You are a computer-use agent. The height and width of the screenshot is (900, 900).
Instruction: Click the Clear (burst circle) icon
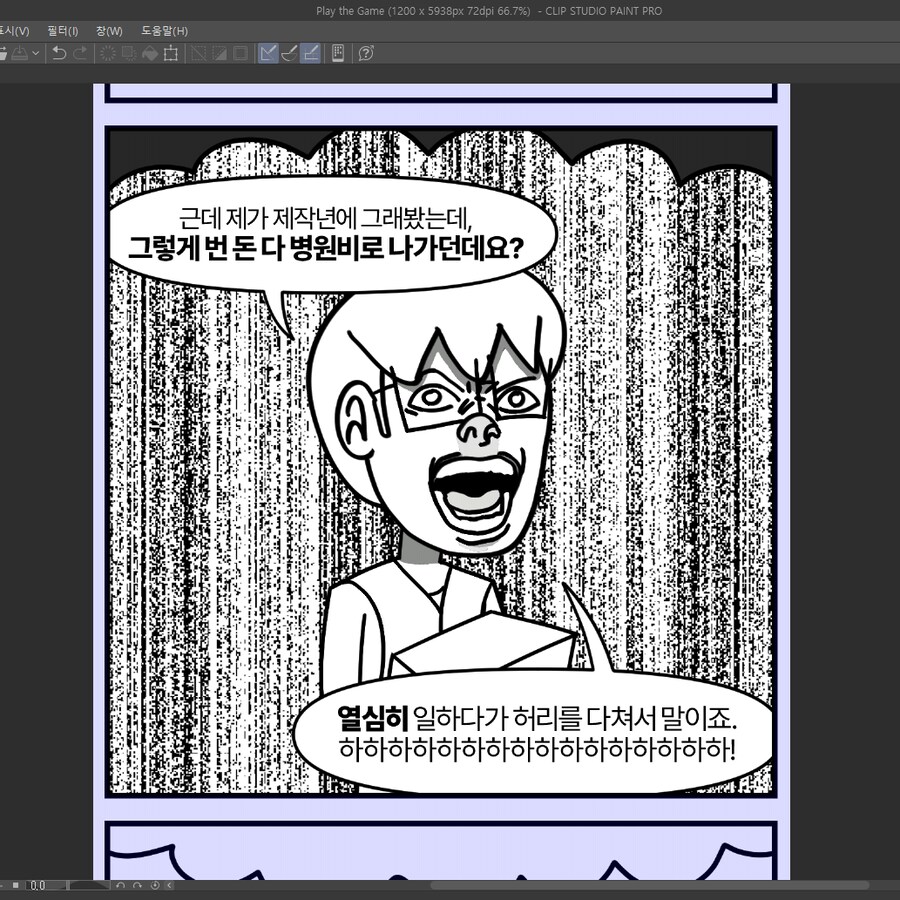[107, 53]
